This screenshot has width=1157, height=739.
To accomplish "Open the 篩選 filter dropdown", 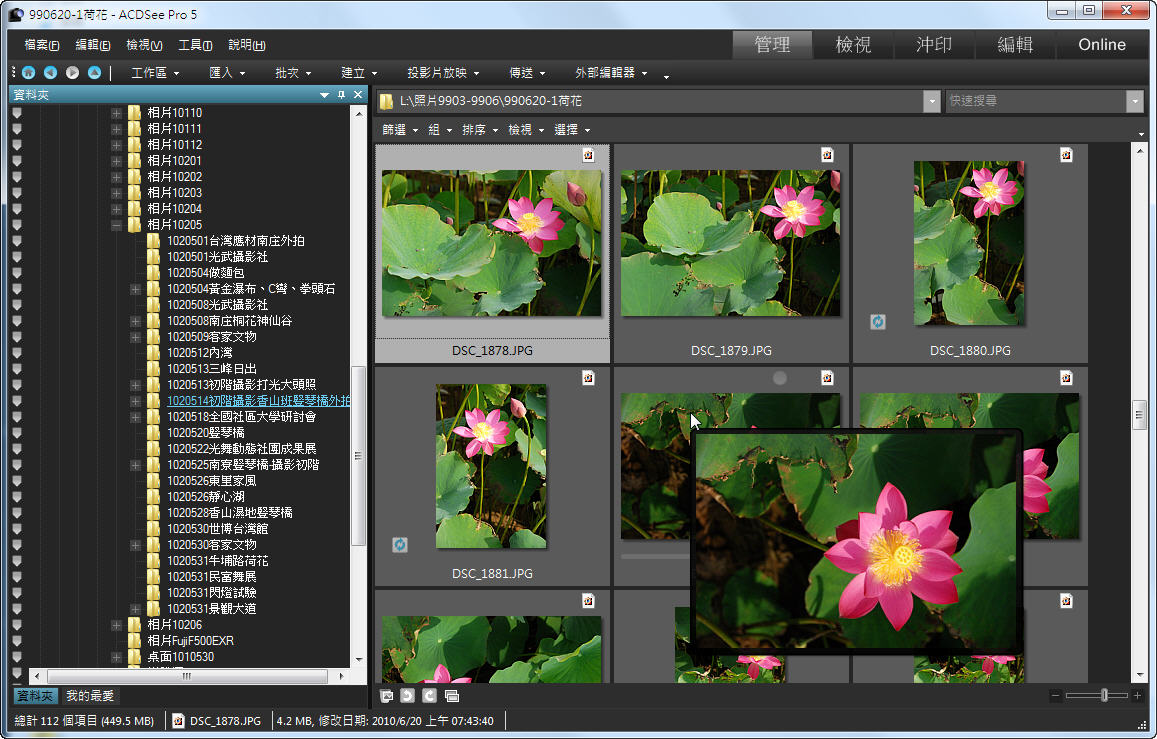I will click(400, 130).
